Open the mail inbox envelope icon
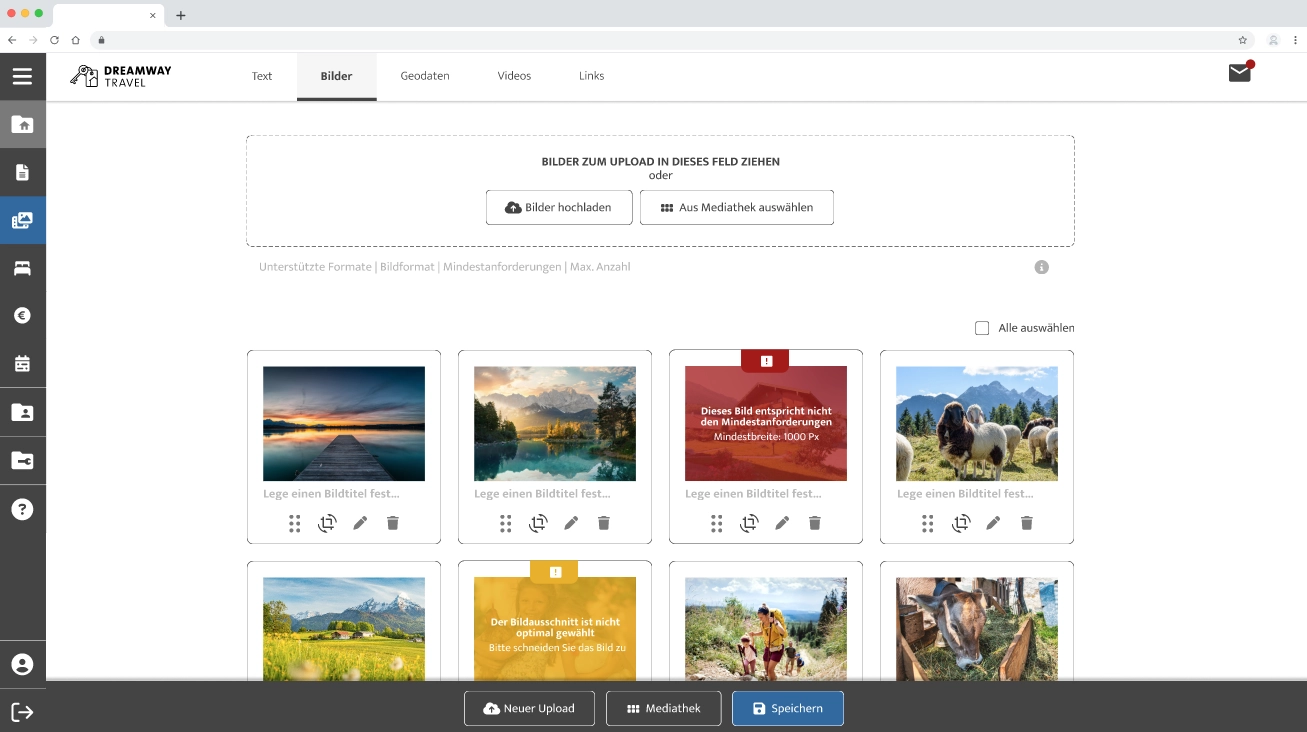1307x732 pixels. [x=1240, y=73]
